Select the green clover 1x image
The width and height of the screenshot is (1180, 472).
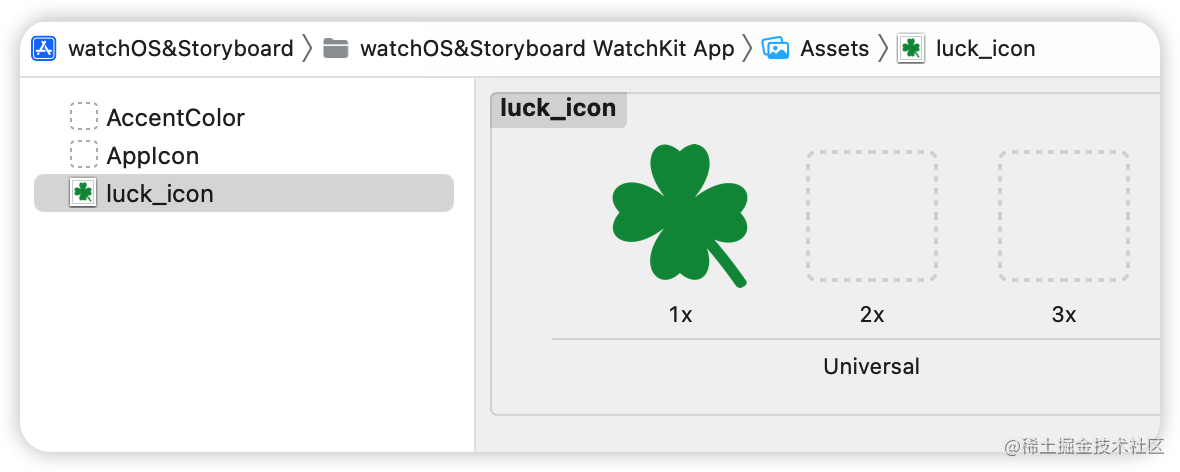pos(680,216)
